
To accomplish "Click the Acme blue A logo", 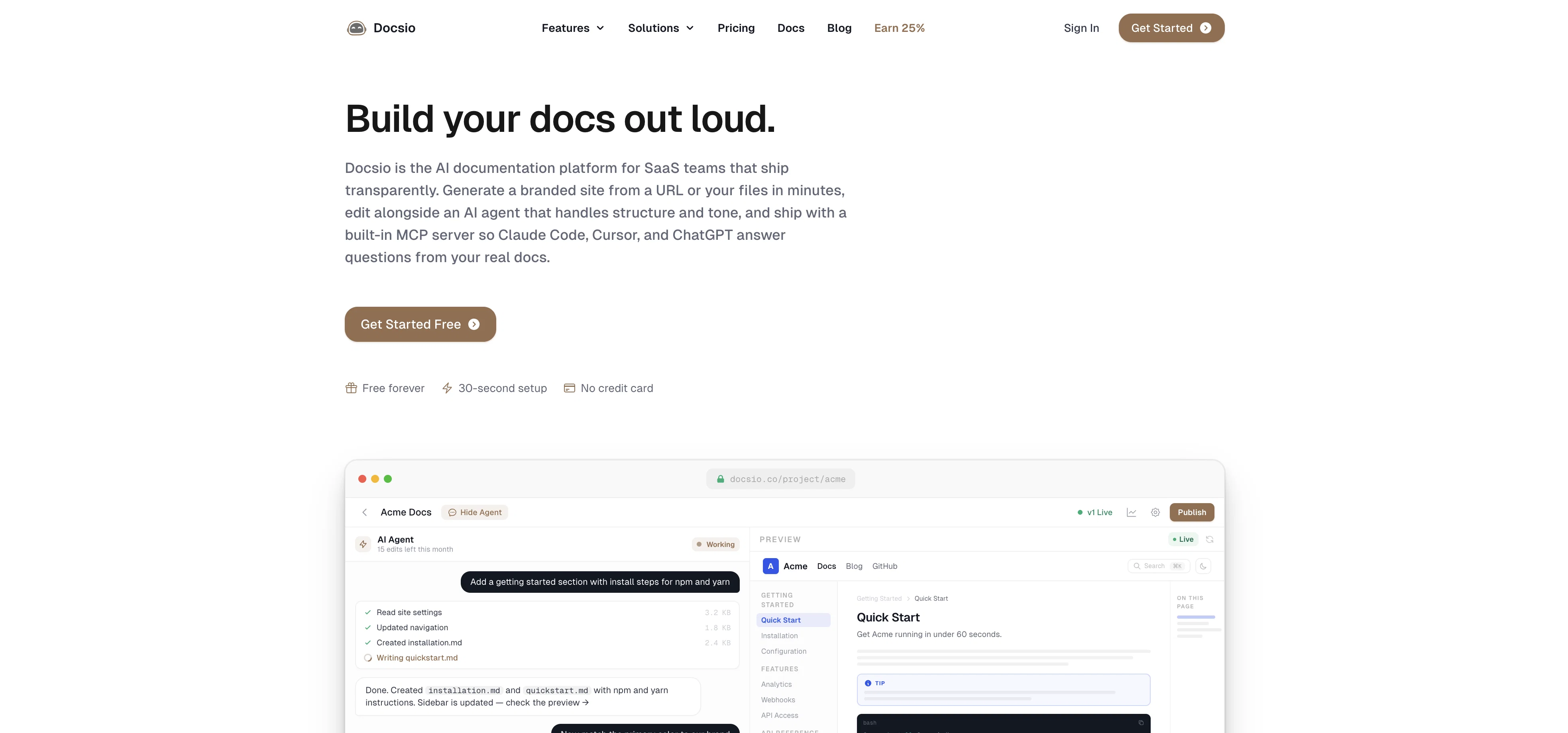I will pyautogui.click(x=770, y=566).
